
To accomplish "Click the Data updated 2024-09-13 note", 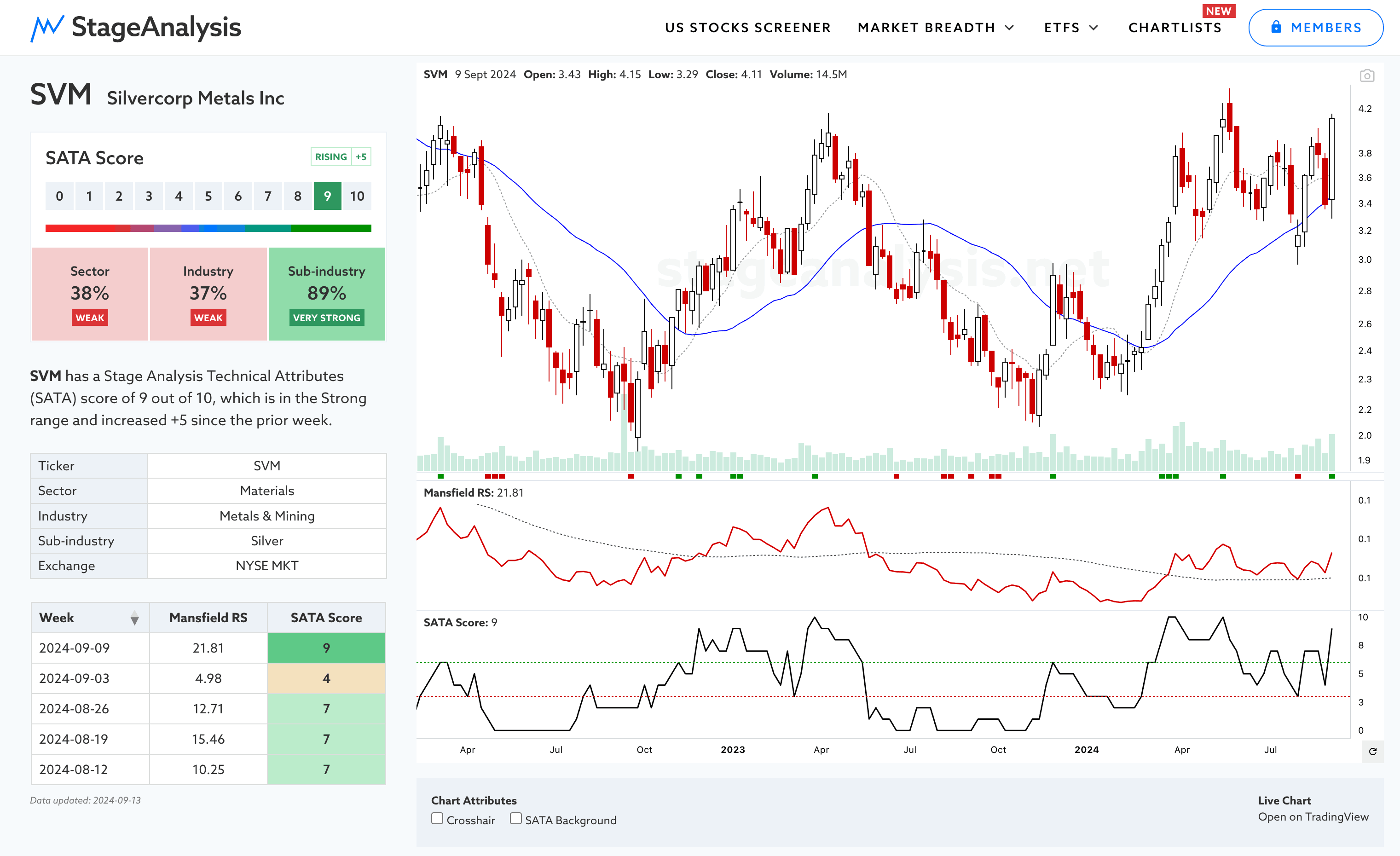I will 85,800.
